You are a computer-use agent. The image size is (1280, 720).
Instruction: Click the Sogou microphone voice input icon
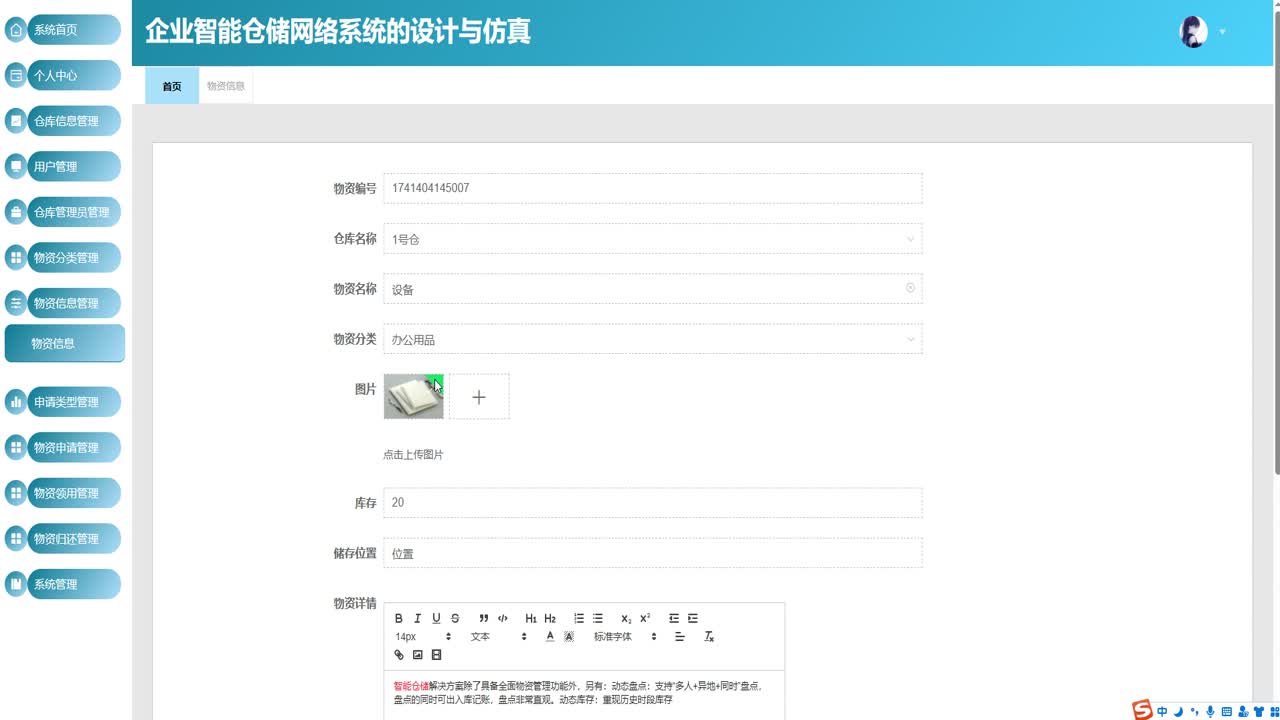tap(1210, 711)
